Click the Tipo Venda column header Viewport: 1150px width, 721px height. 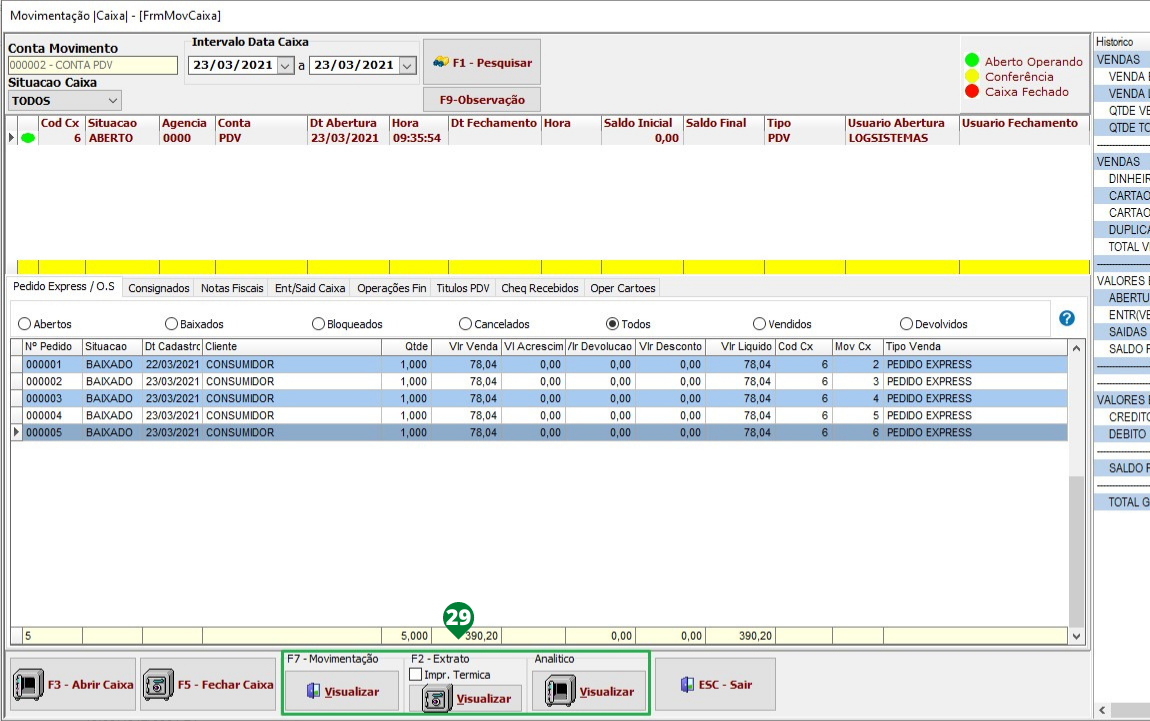[975, 346]
